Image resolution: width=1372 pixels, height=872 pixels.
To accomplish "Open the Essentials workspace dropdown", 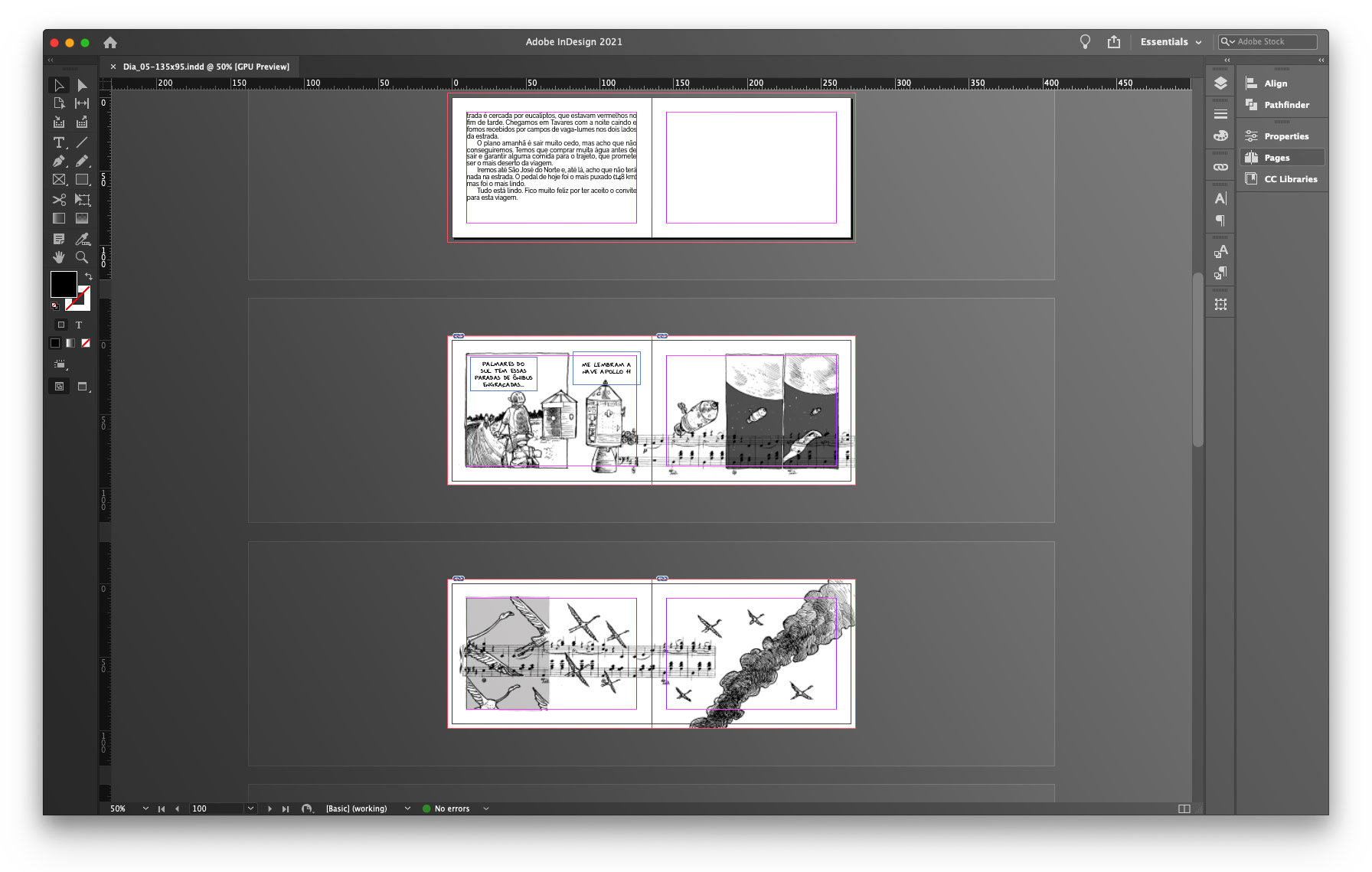I will click(x=1171, y=42).
